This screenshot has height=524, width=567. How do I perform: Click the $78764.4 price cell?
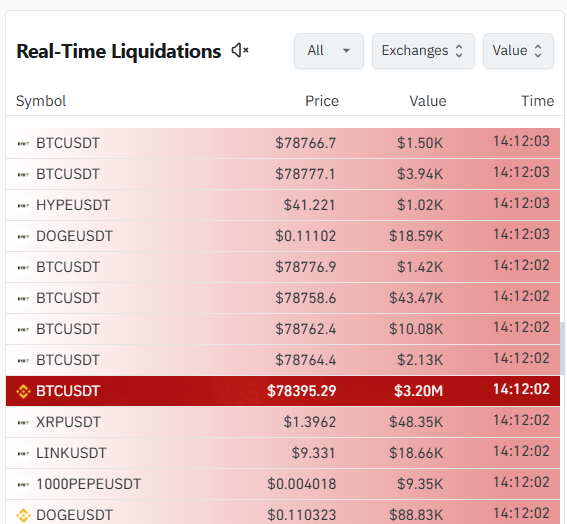(306, 360)
